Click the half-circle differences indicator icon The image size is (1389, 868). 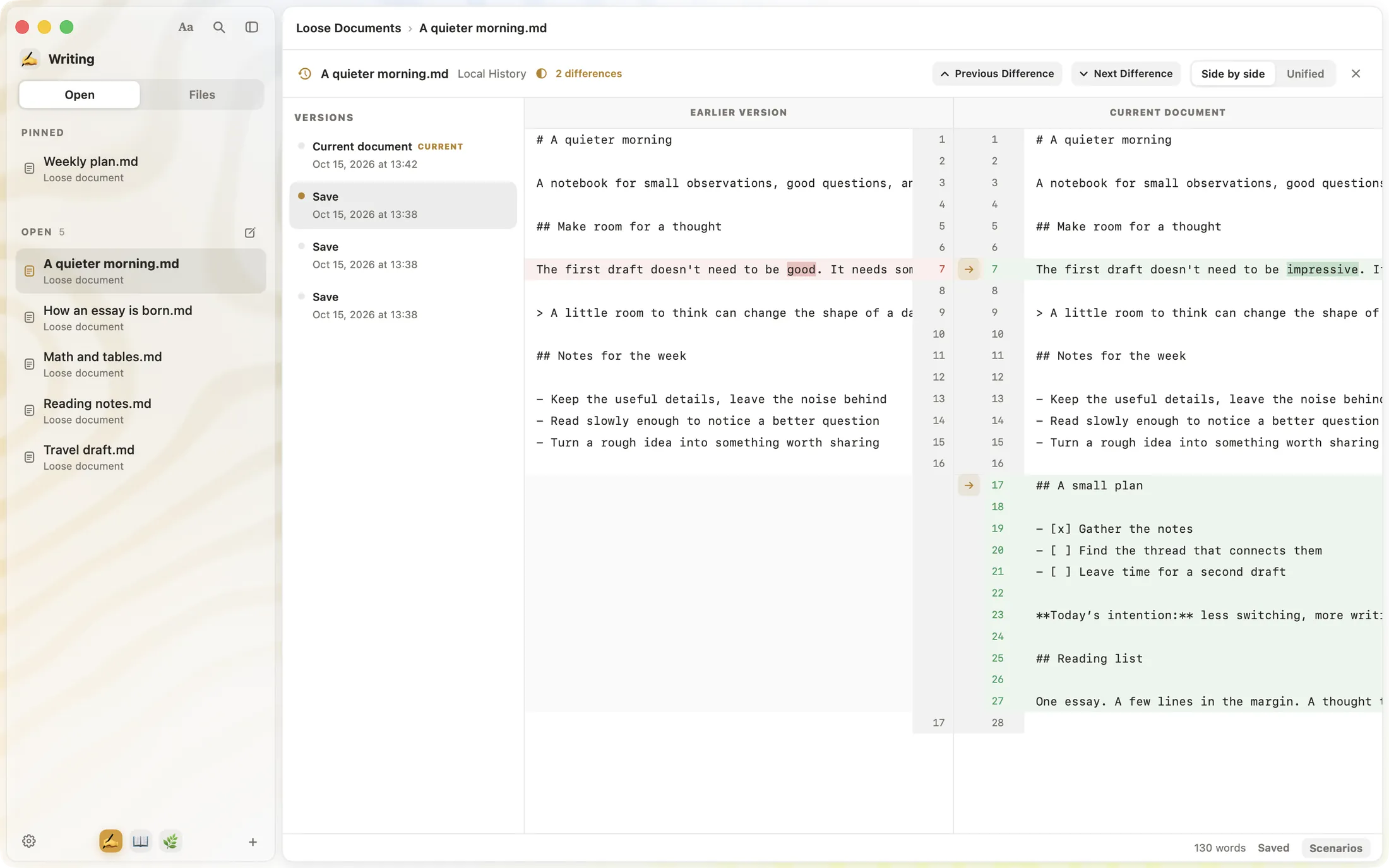pyautogui.click(x=542, y=74)
